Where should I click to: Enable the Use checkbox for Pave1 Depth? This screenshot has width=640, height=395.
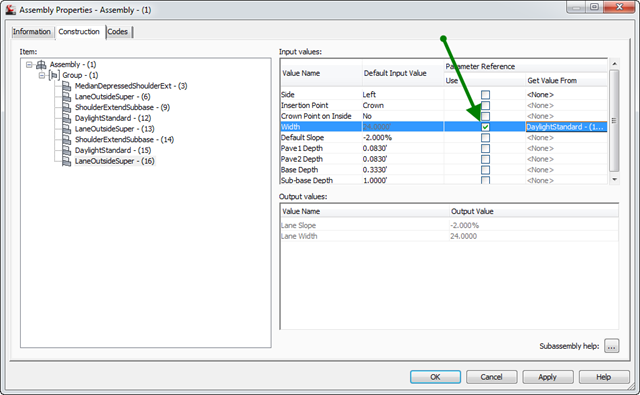coord(485,149)
